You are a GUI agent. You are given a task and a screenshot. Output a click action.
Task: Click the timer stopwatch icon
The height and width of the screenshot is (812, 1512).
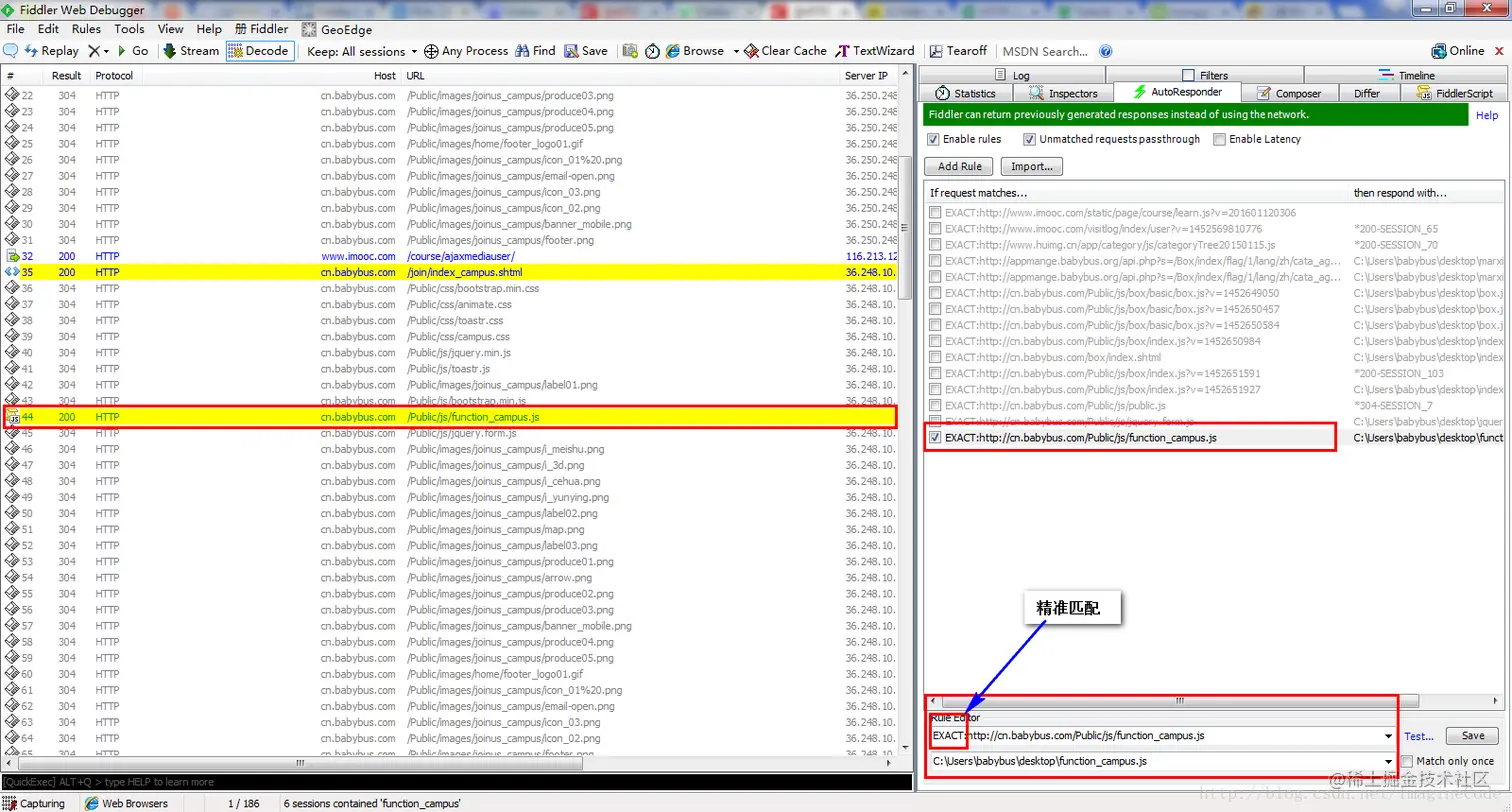point(652,51)
